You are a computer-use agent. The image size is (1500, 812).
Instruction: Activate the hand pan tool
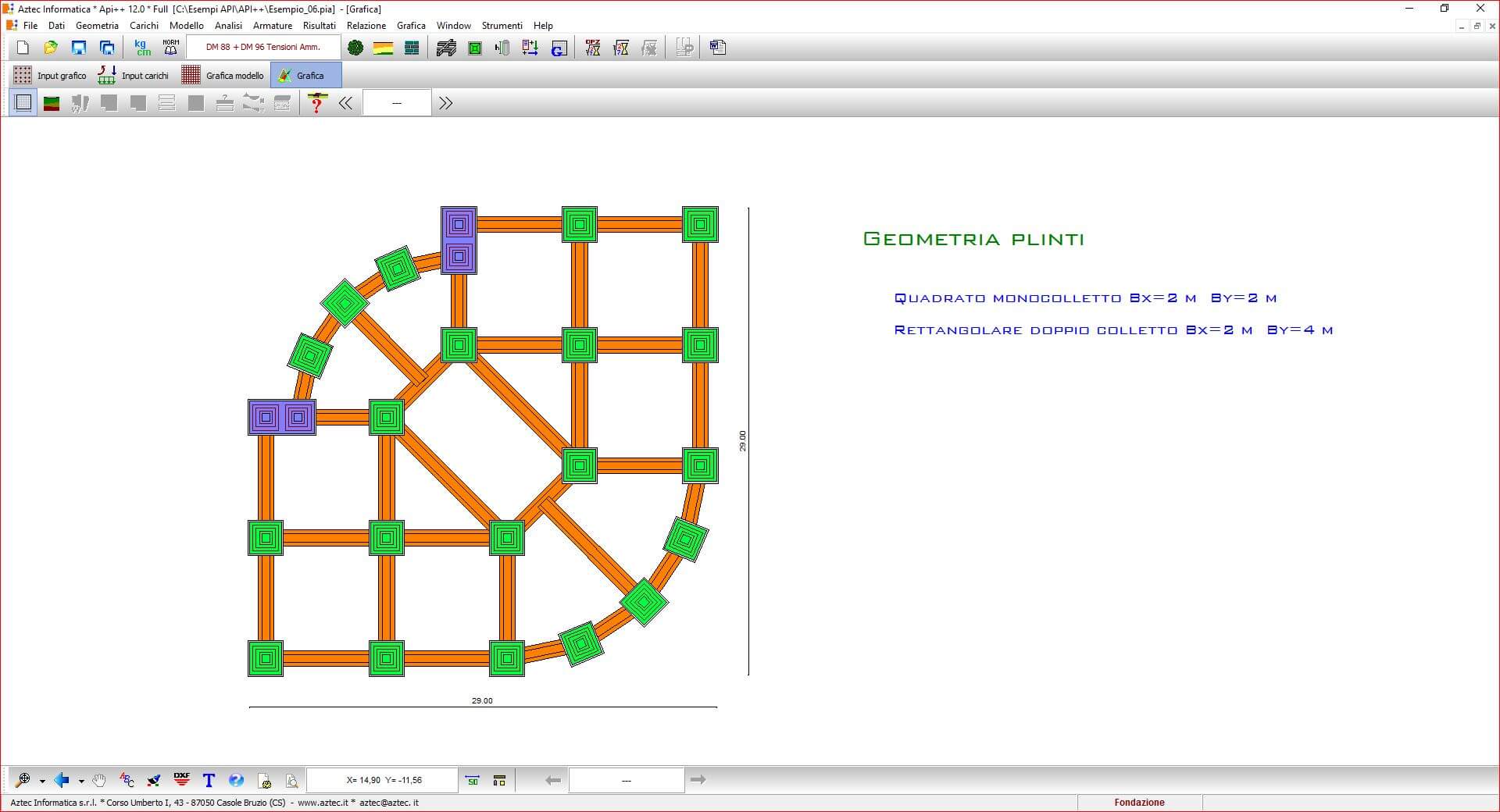(x=98, y=780)
